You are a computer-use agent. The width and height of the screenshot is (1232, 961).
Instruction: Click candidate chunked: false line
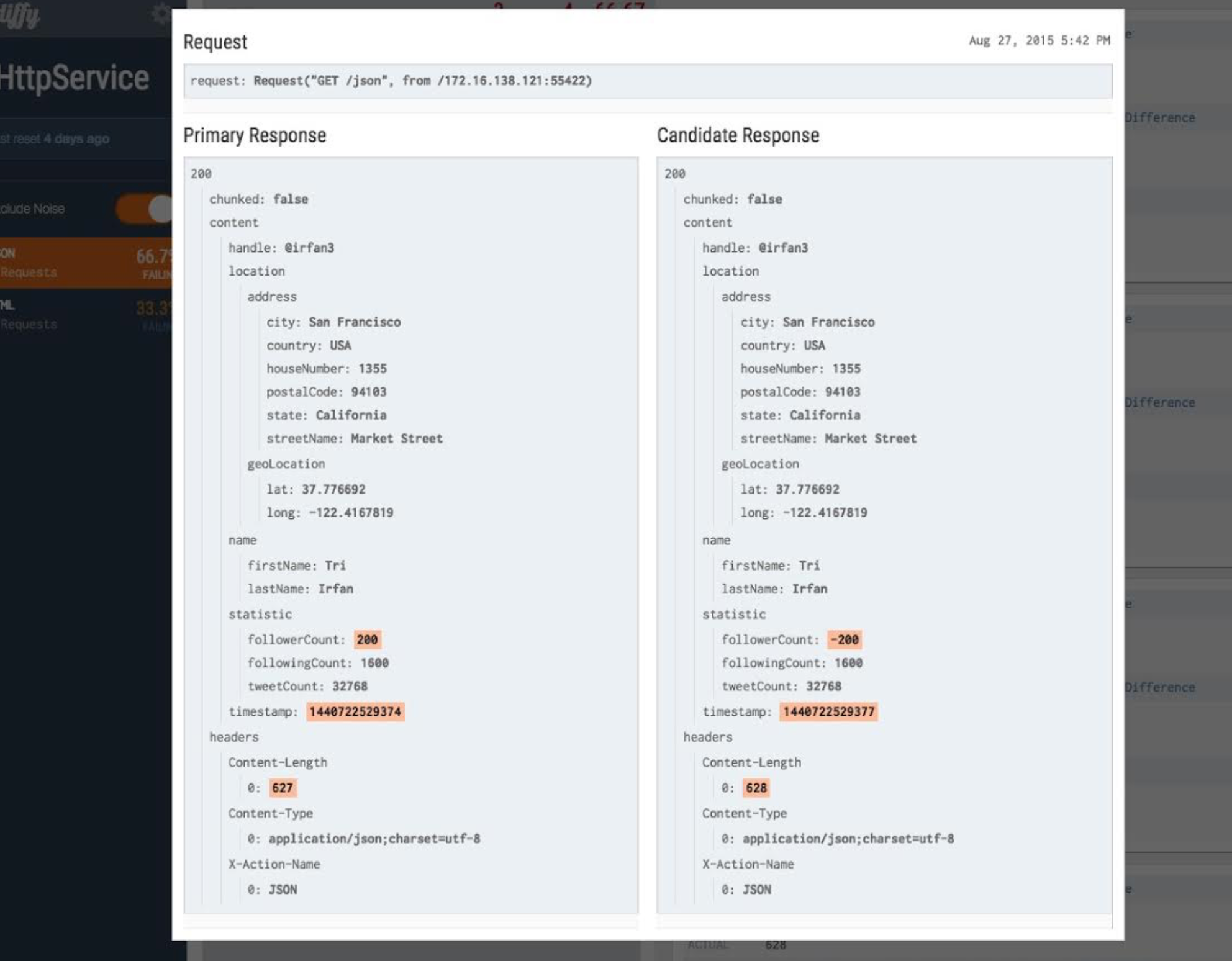[733, 199]
